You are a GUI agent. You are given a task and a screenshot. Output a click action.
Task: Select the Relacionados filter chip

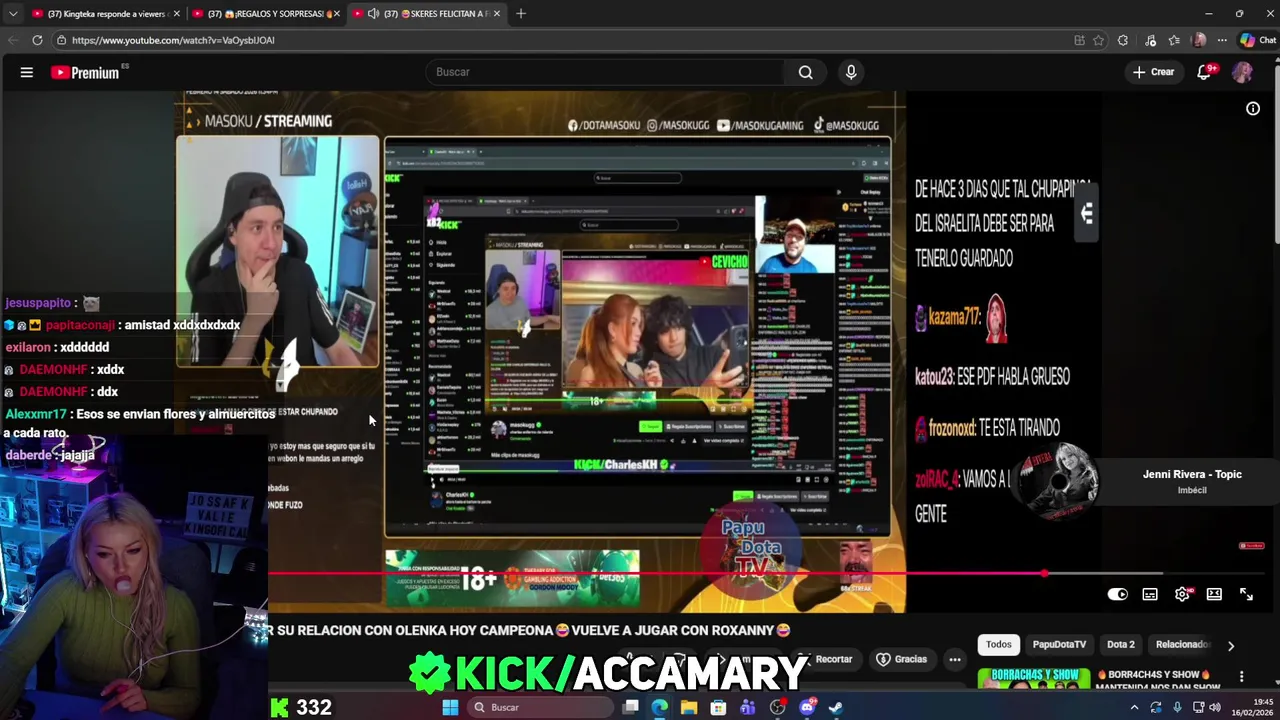(1183, 645)
